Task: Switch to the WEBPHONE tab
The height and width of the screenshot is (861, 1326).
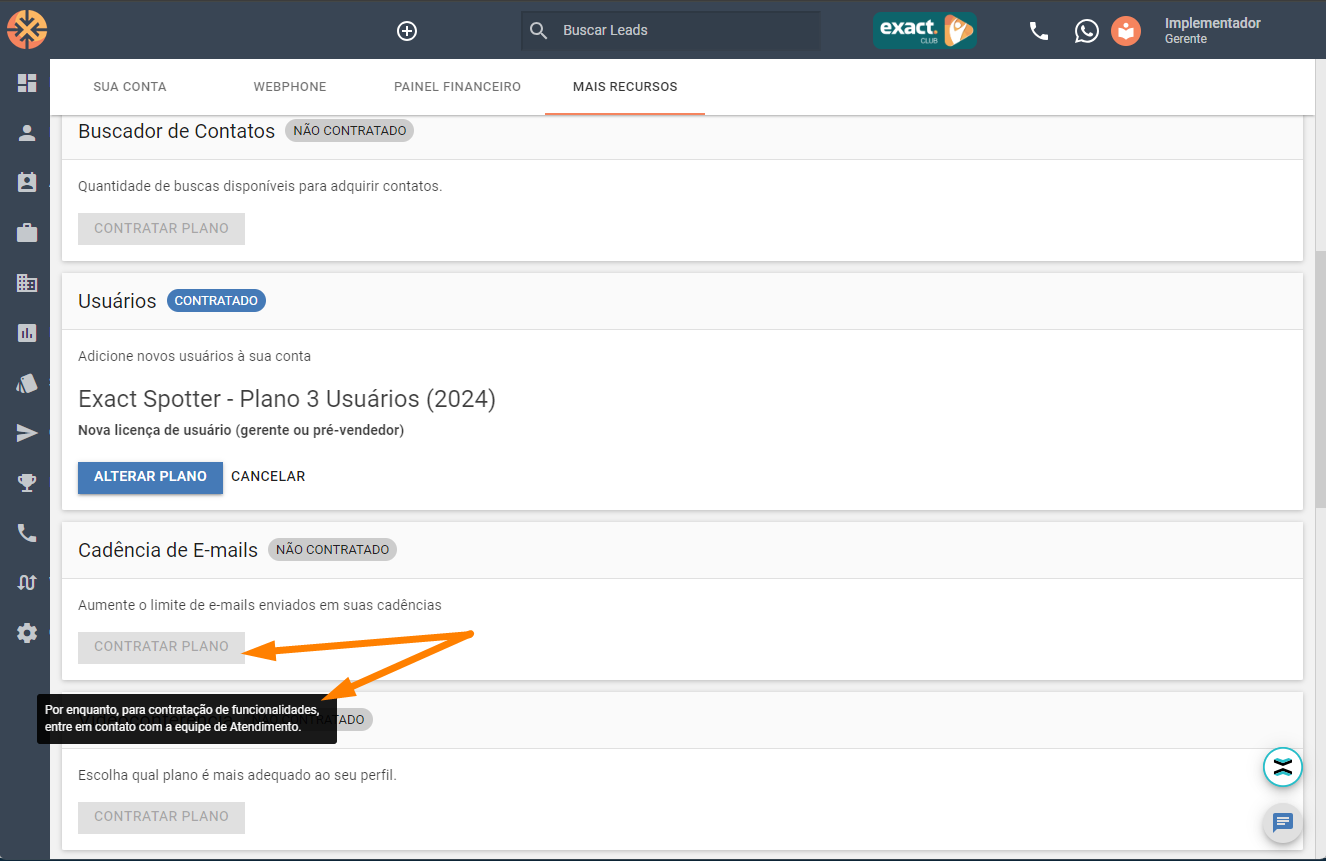Action: point(290,87)
